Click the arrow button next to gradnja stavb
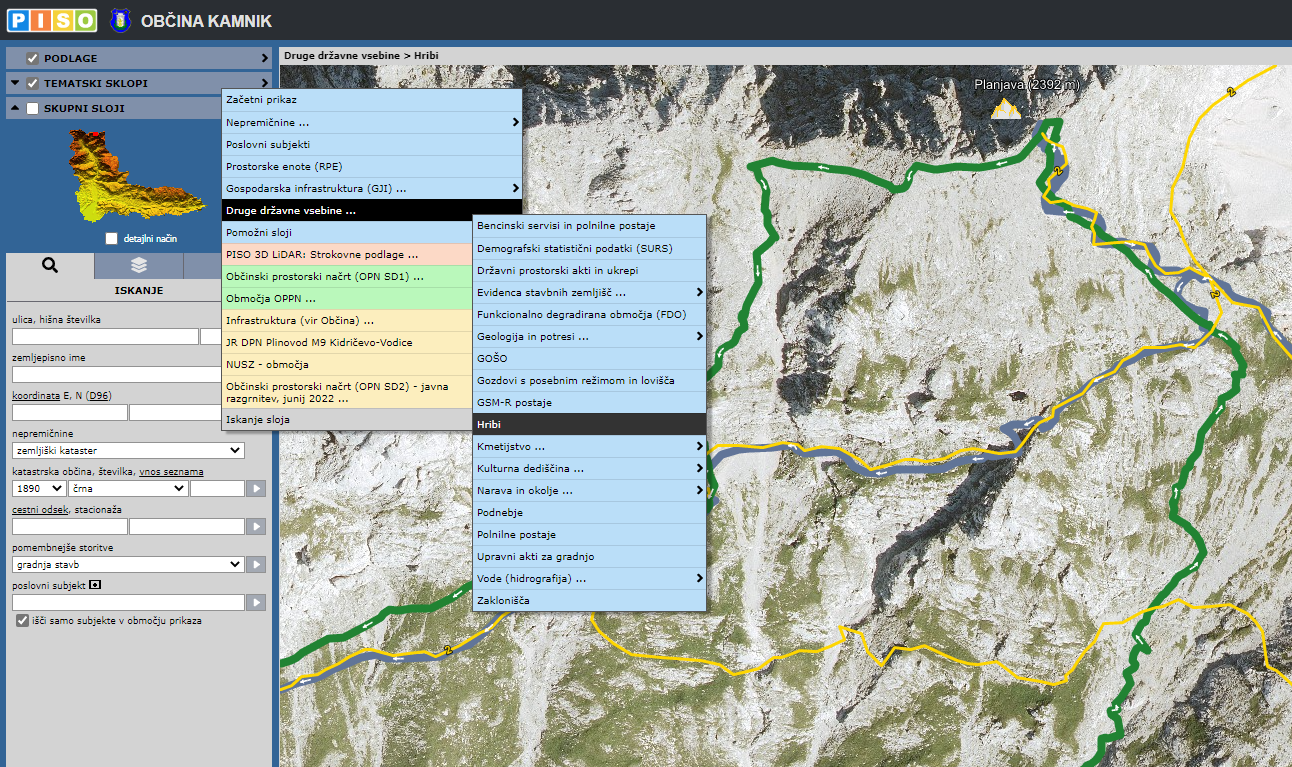The image size is (1292, 767). tap(257, 565)
